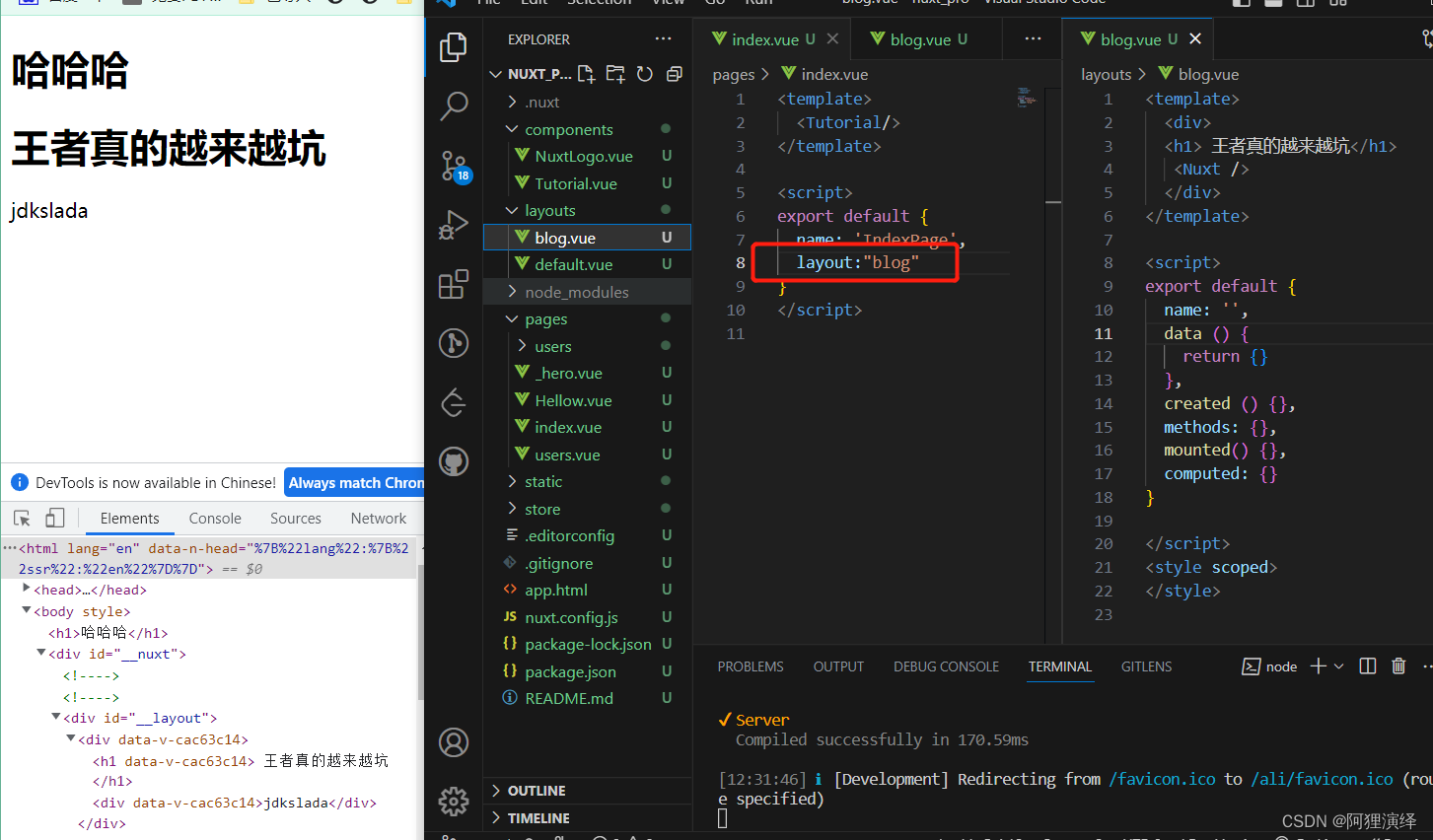Open the DEBUG CONSOLE tab

[x=946, y=666]
